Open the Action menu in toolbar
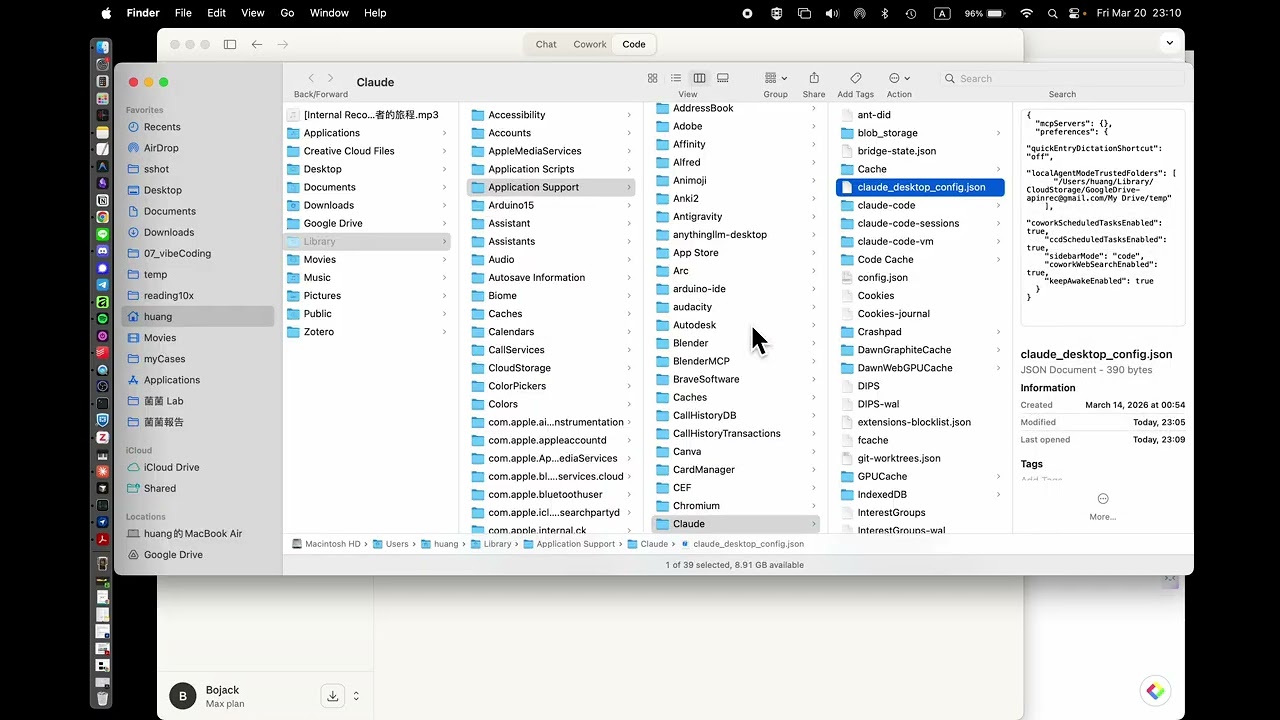 point(899,78)
